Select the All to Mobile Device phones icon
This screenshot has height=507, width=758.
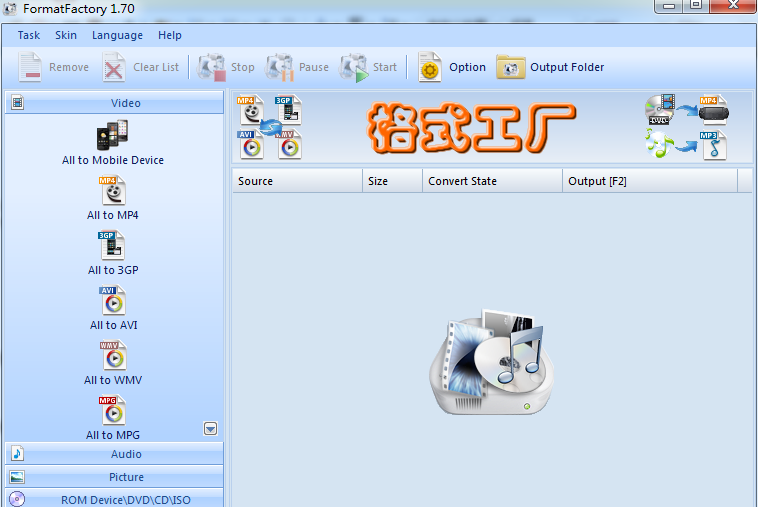(x=113, y=135)
